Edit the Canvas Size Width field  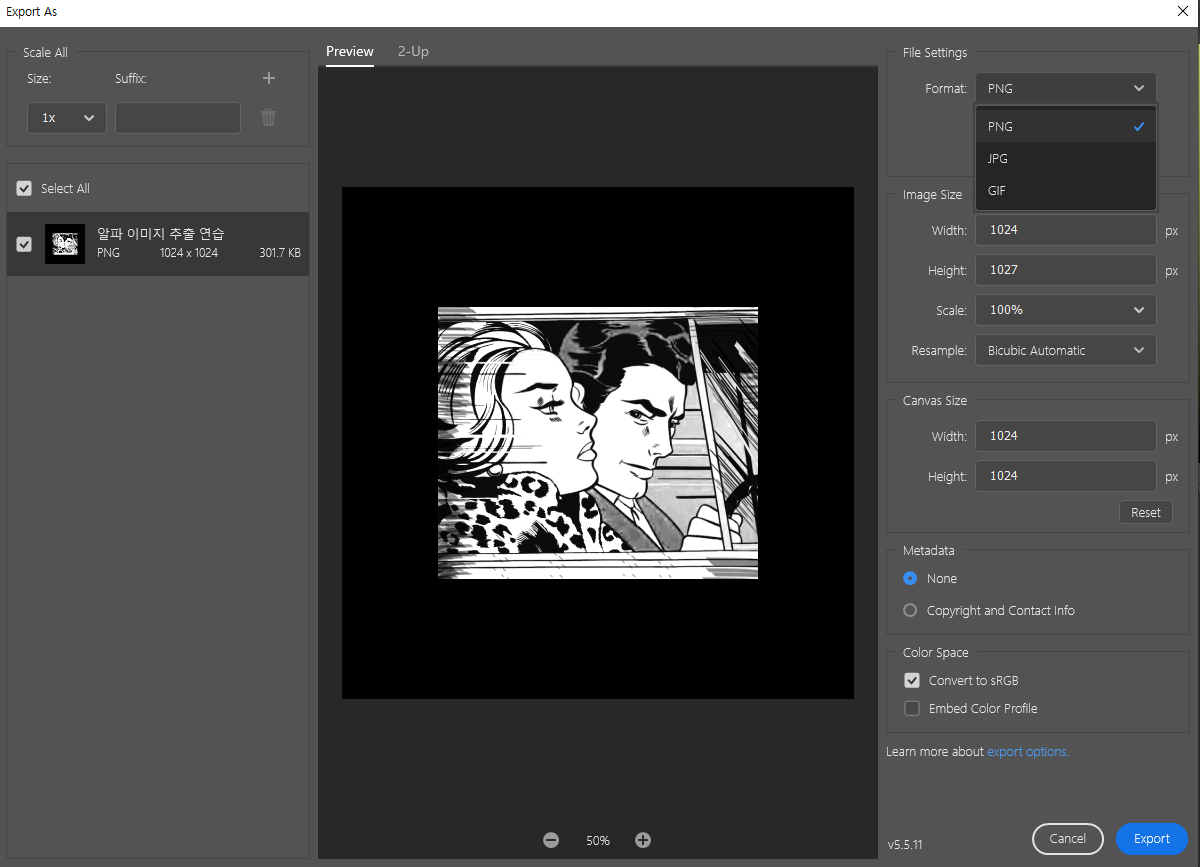[1066, 436]
